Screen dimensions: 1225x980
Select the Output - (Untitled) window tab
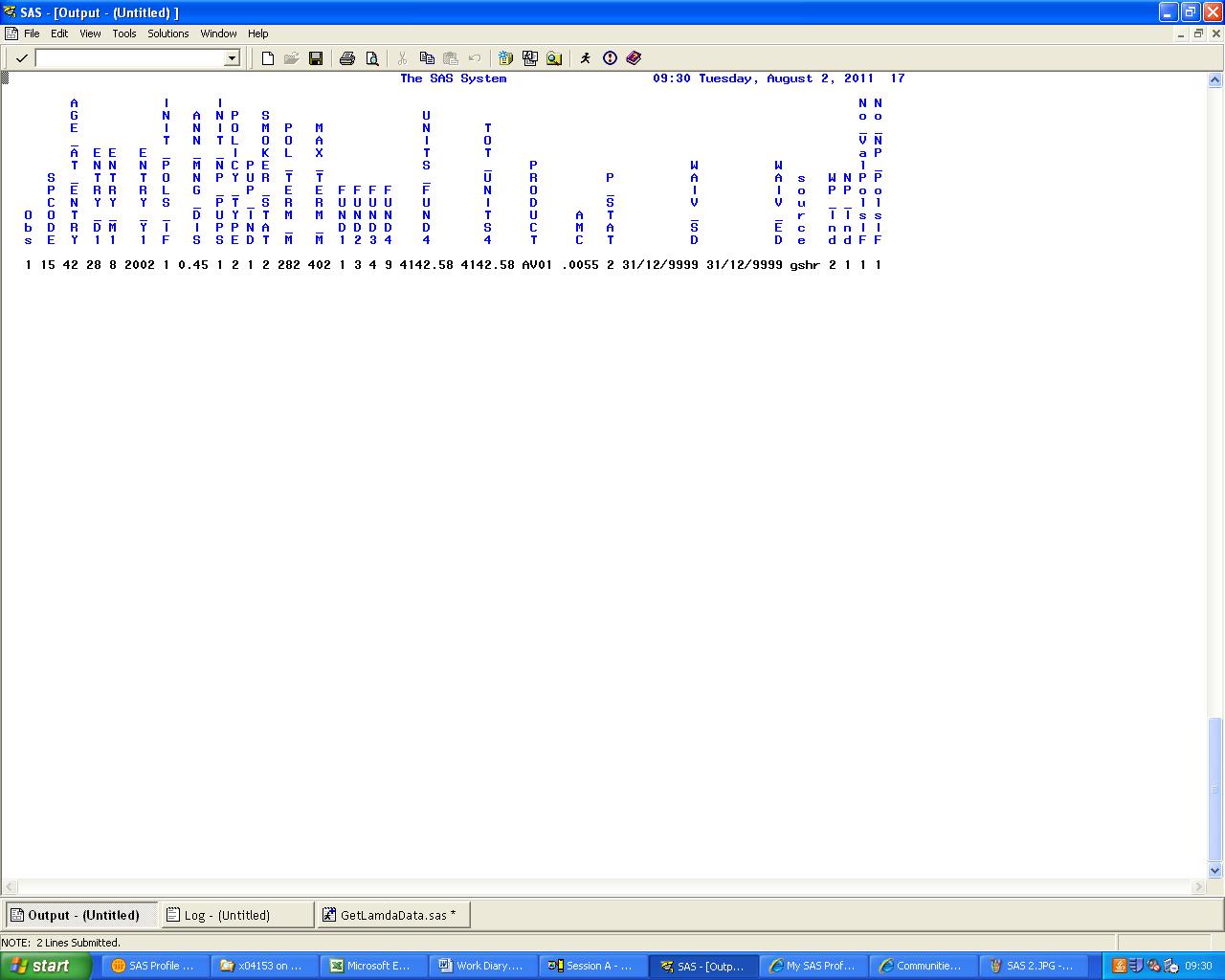coord(80,914)
